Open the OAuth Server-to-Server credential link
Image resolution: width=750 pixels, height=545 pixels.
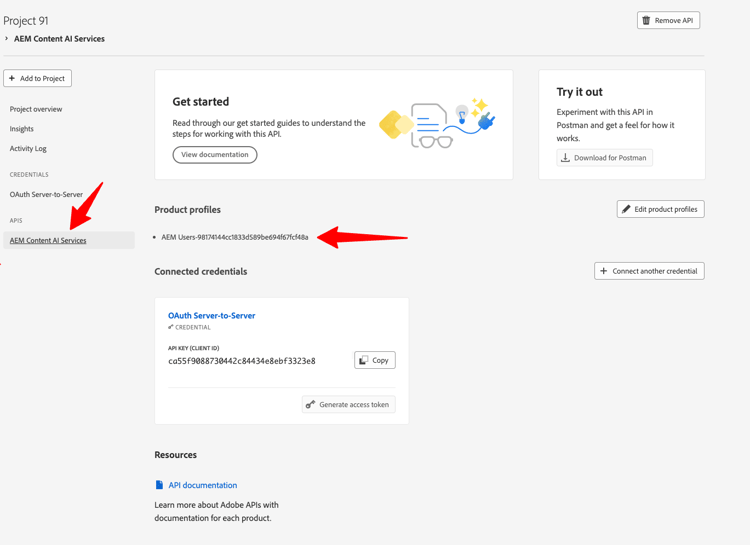(211, 315)
